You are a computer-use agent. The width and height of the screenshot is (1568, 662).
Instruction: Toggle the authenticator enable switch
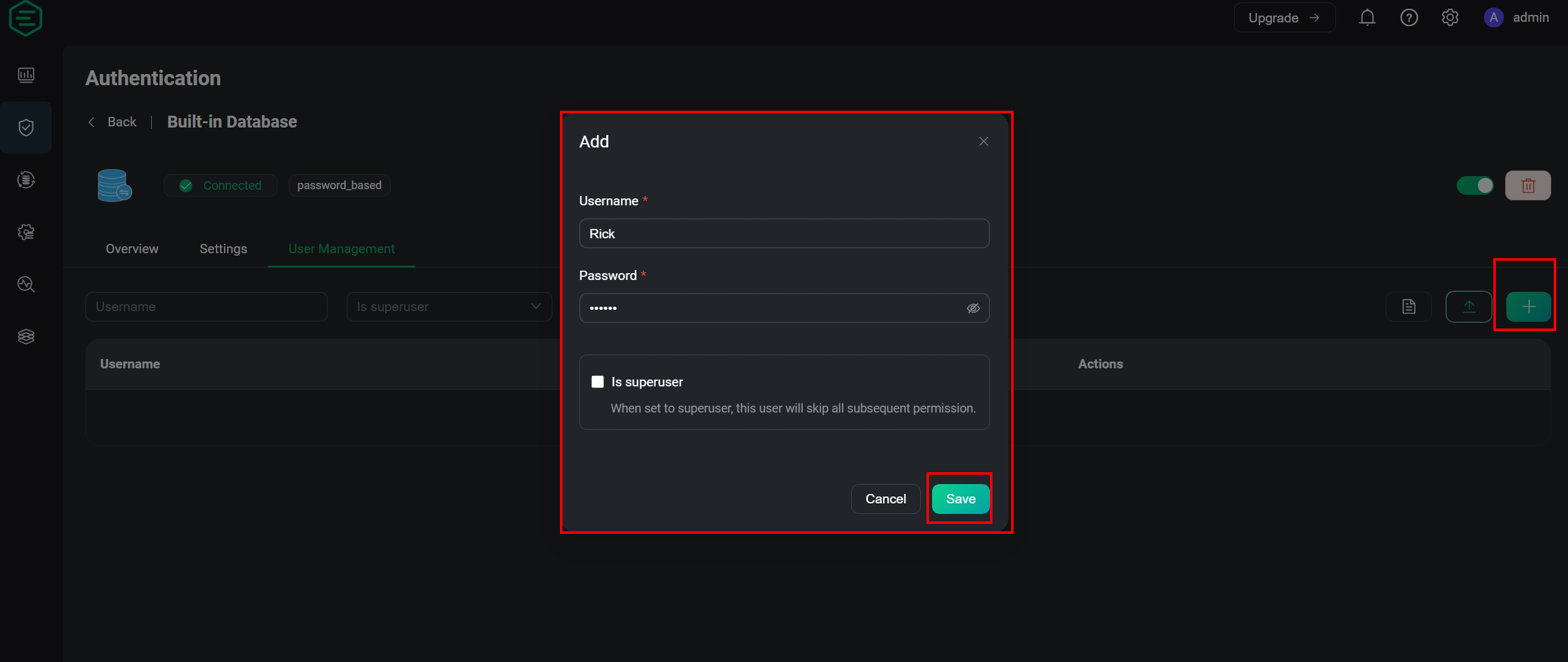click(x=1475, y=185)
